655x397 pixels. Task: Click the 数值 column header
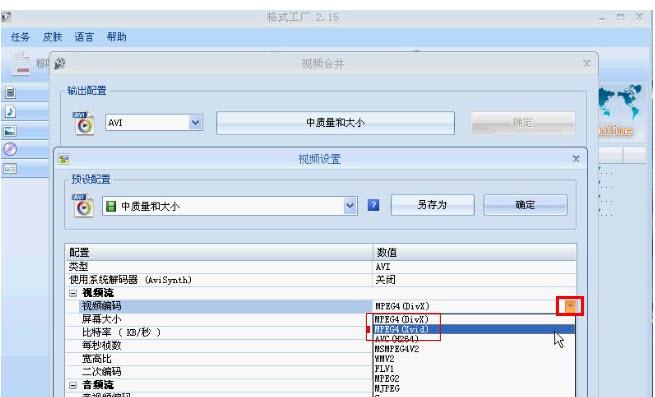tap(474, 253)
